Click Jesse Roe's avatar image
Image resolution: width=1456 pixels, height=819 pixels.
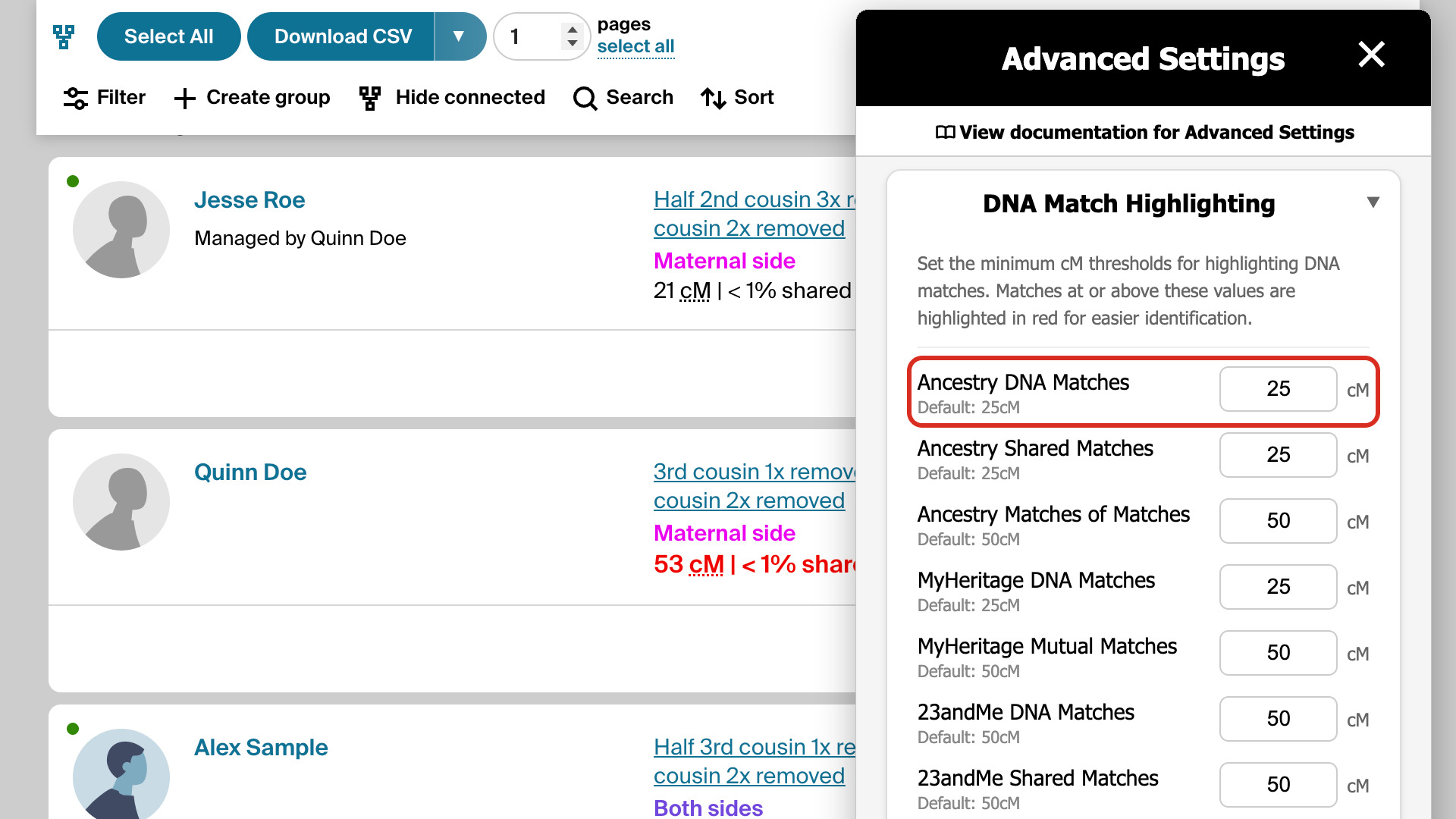121,230
